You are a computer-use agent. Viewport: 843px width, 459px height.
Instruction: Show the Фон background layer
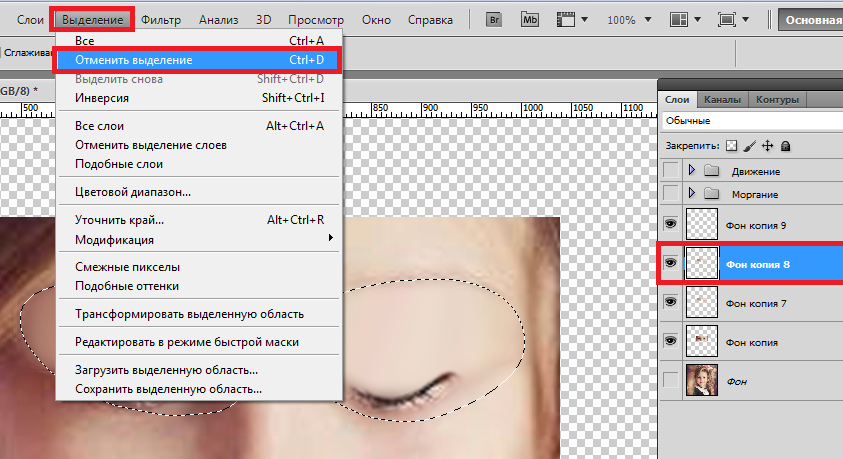click(671, 380)
